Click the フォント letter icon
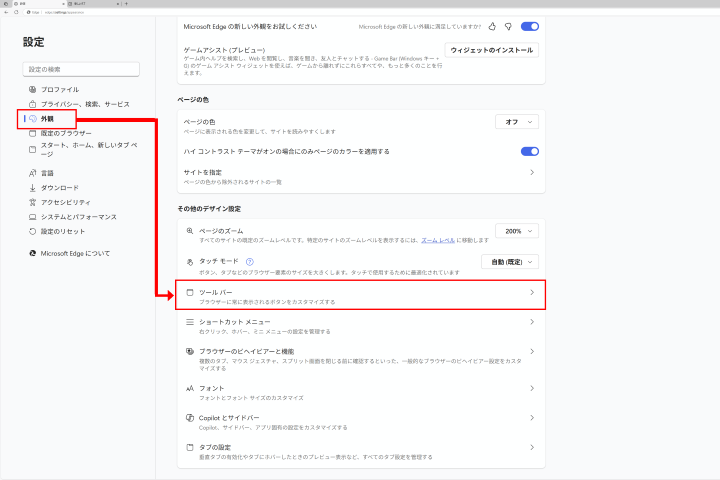720x480 pixels. (x=190, y=388)
